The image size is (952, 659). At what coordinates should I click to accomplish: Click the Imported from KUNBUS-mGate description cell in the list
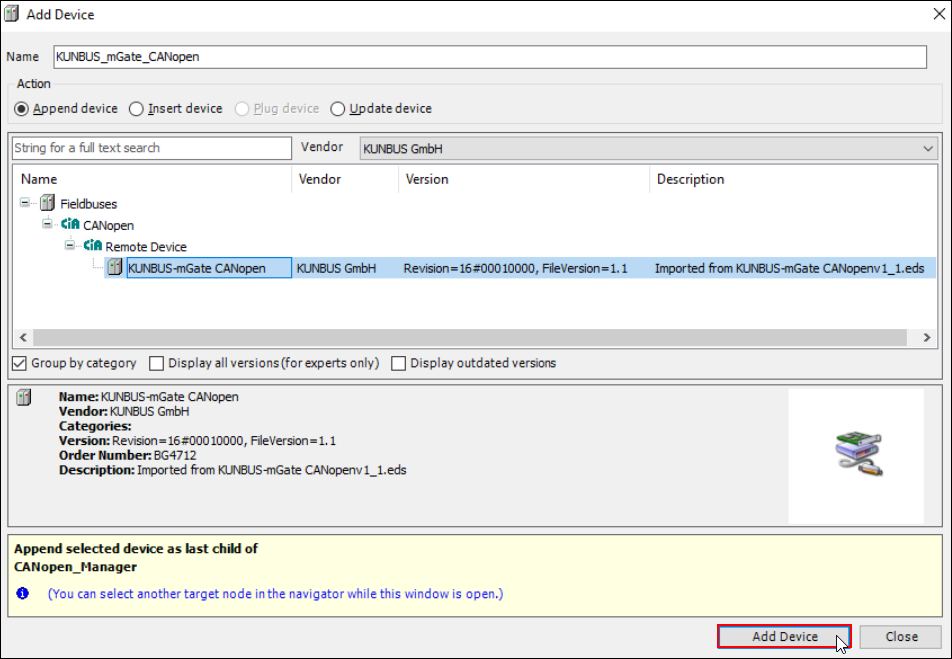tap(789, 268)
